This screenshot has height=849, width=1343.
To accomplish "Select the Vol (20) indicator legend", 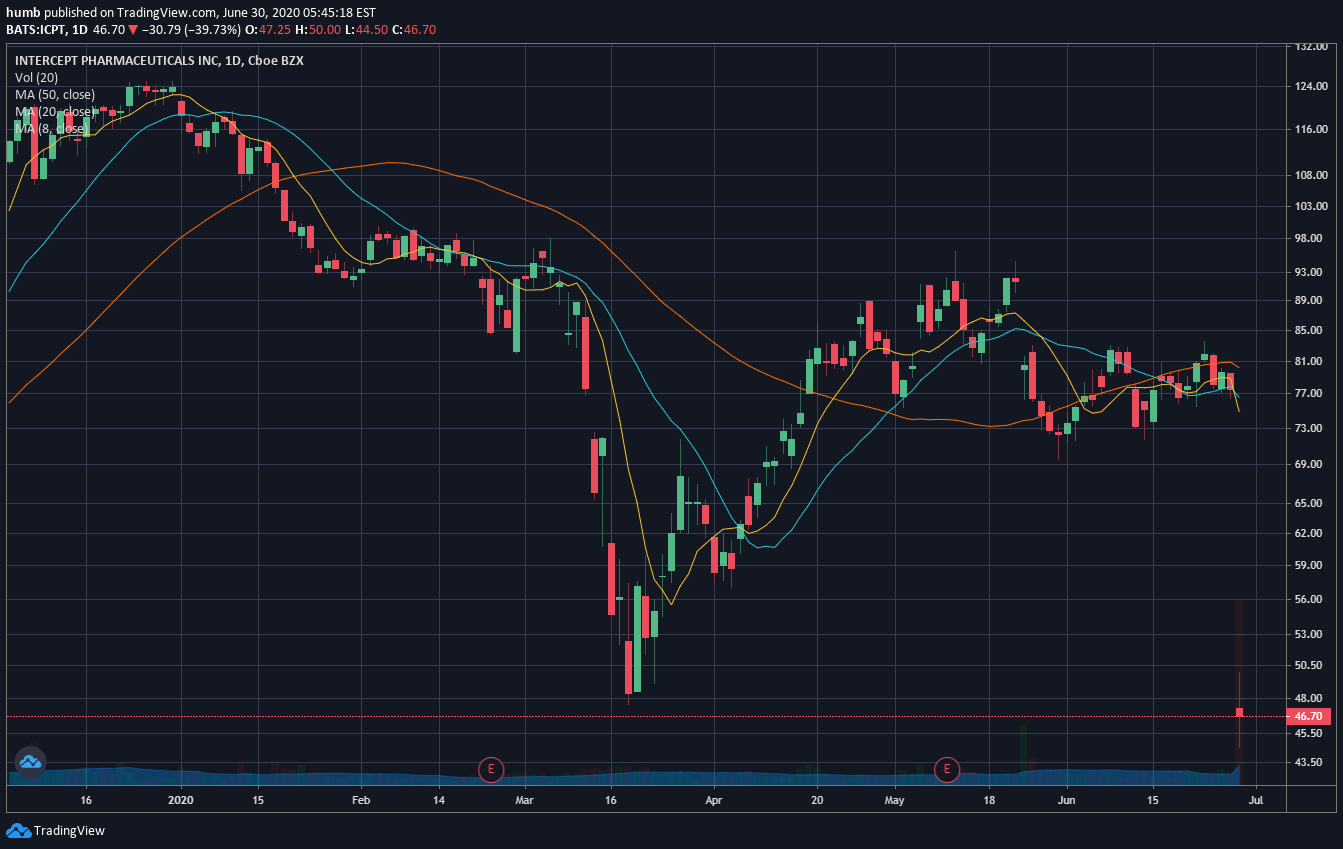I will (x=36, y=77).
